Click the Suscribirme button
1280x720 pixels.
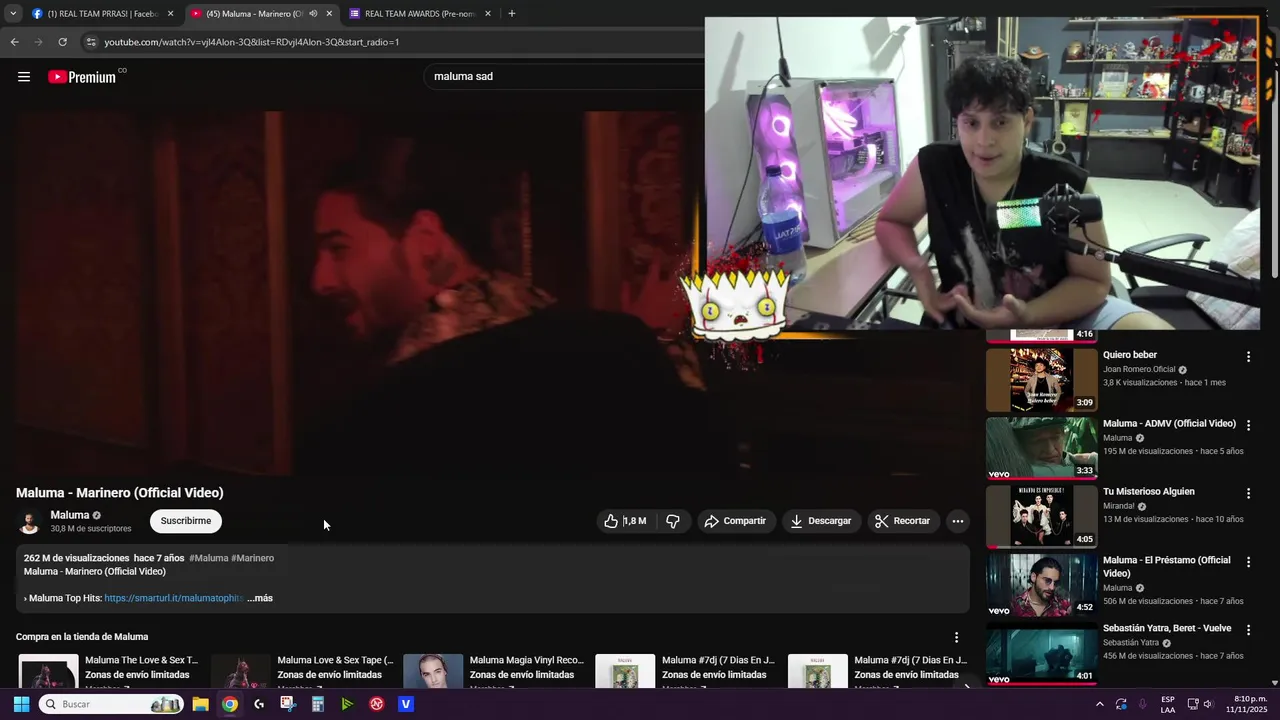(186, 521)
